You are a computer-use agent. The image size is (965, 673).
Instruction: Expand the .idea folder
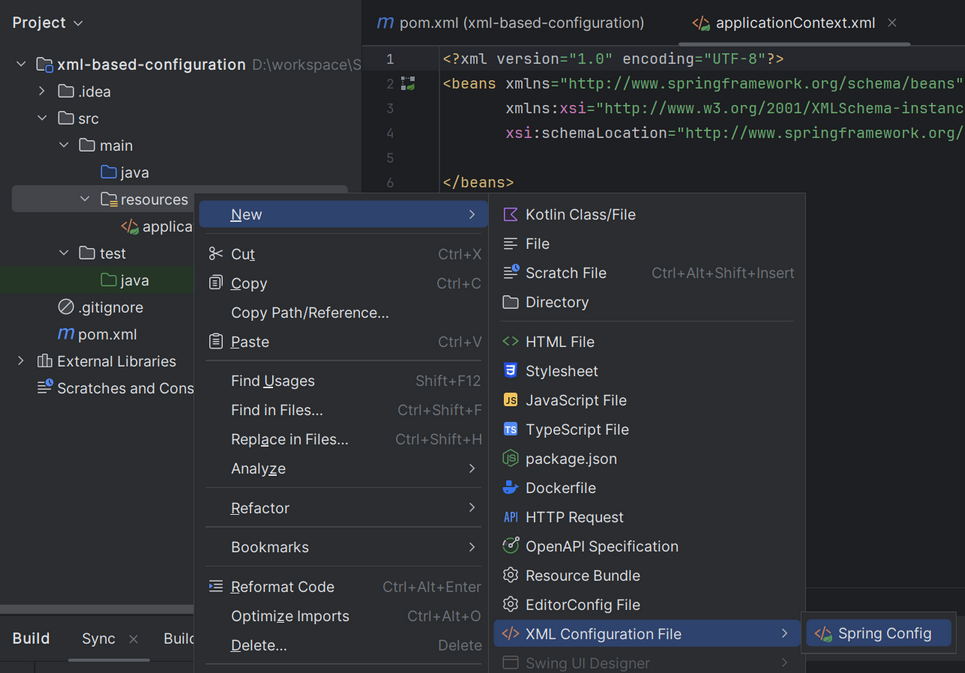point(42,92)
